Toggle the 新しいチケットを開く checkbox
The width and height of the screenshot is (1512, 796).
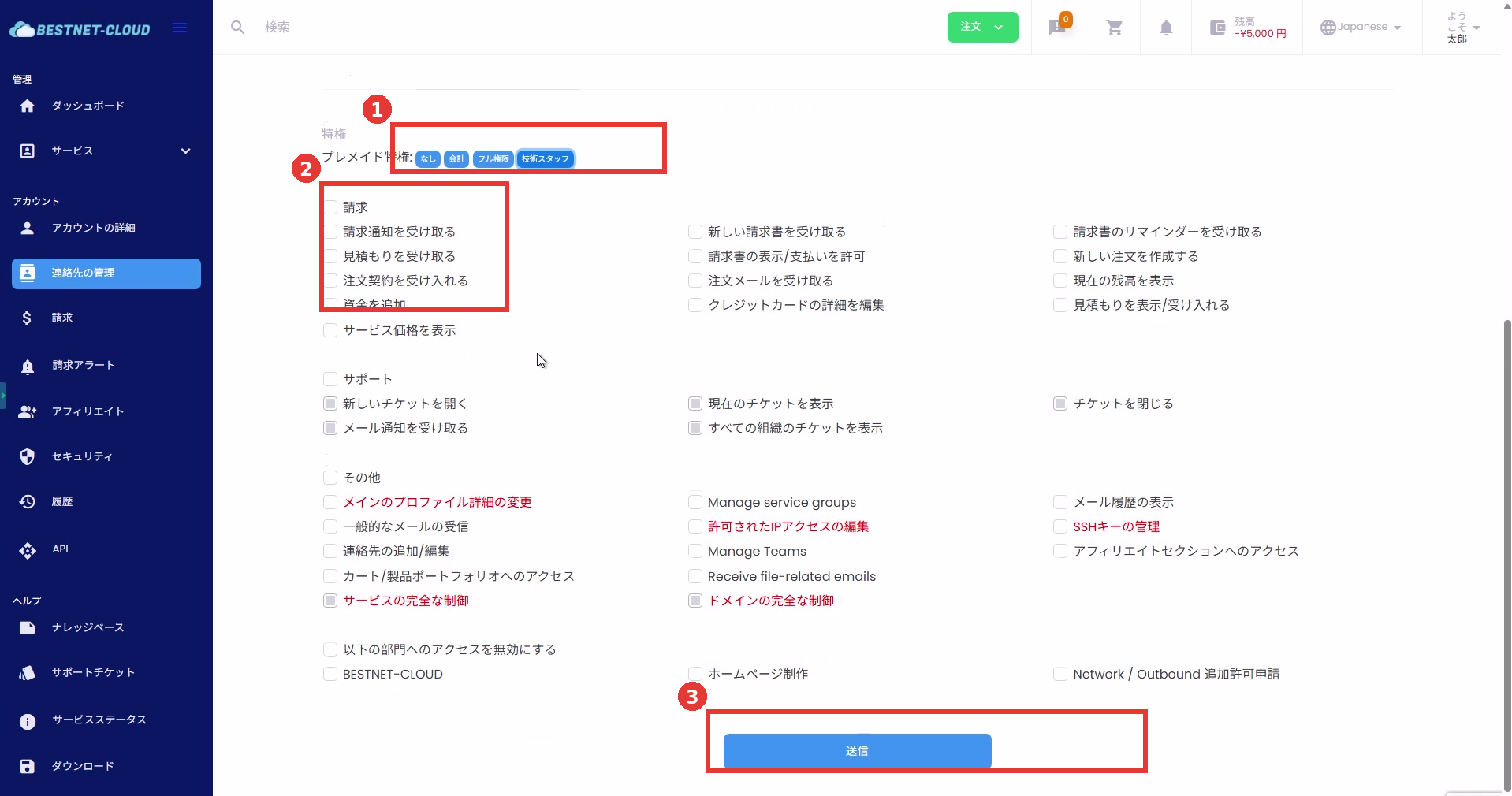pos(330,404)
